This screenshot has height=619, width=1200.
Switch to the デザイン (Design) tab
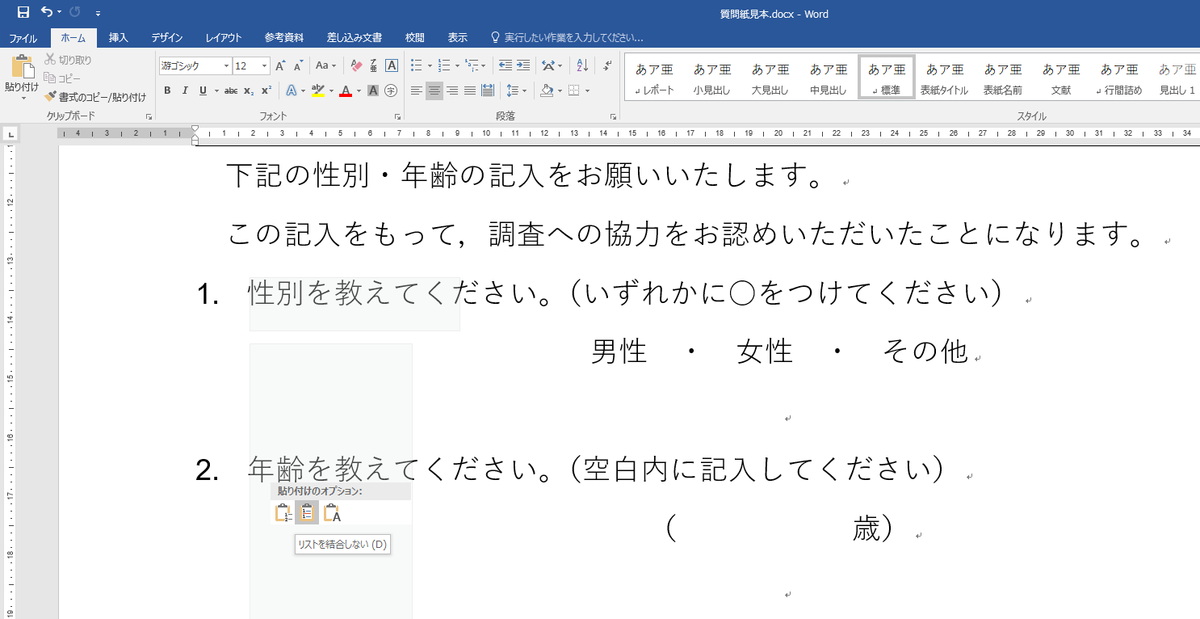(167, 38)
